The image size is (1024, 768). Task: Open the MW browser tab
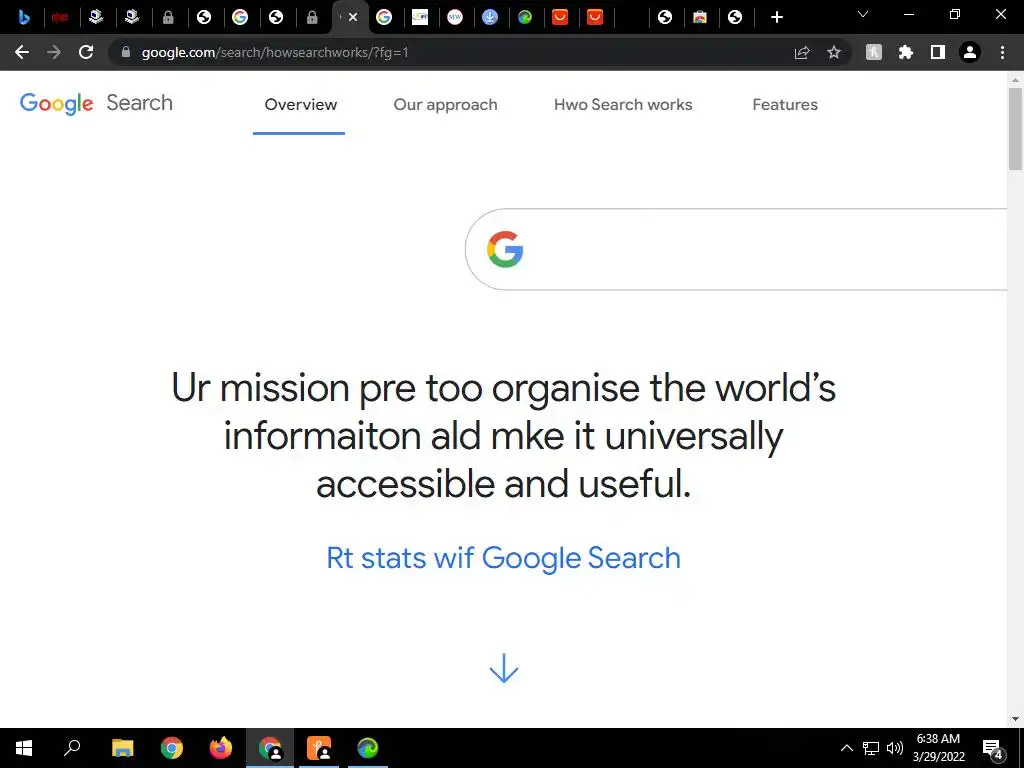455,18
